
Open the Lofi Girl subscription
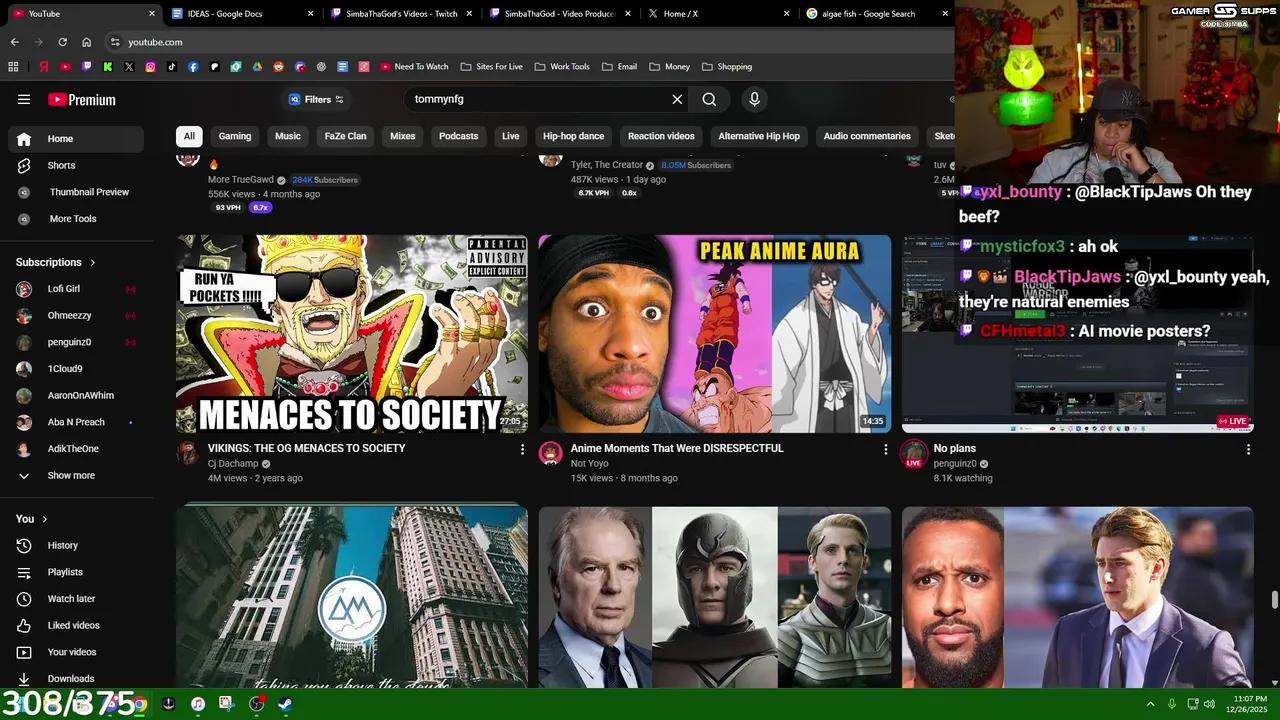76,289
